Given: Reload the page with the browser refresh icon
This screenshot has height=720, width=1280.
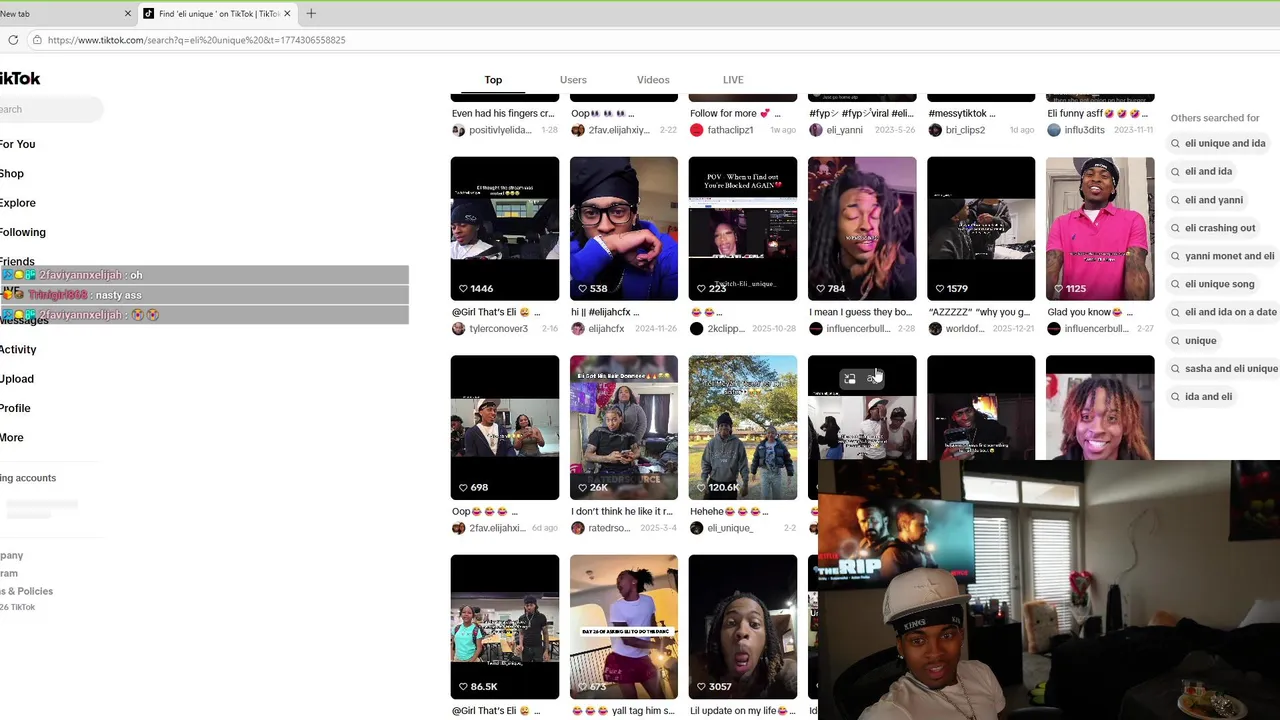Looking at the screenshot, I should (13, 40).
